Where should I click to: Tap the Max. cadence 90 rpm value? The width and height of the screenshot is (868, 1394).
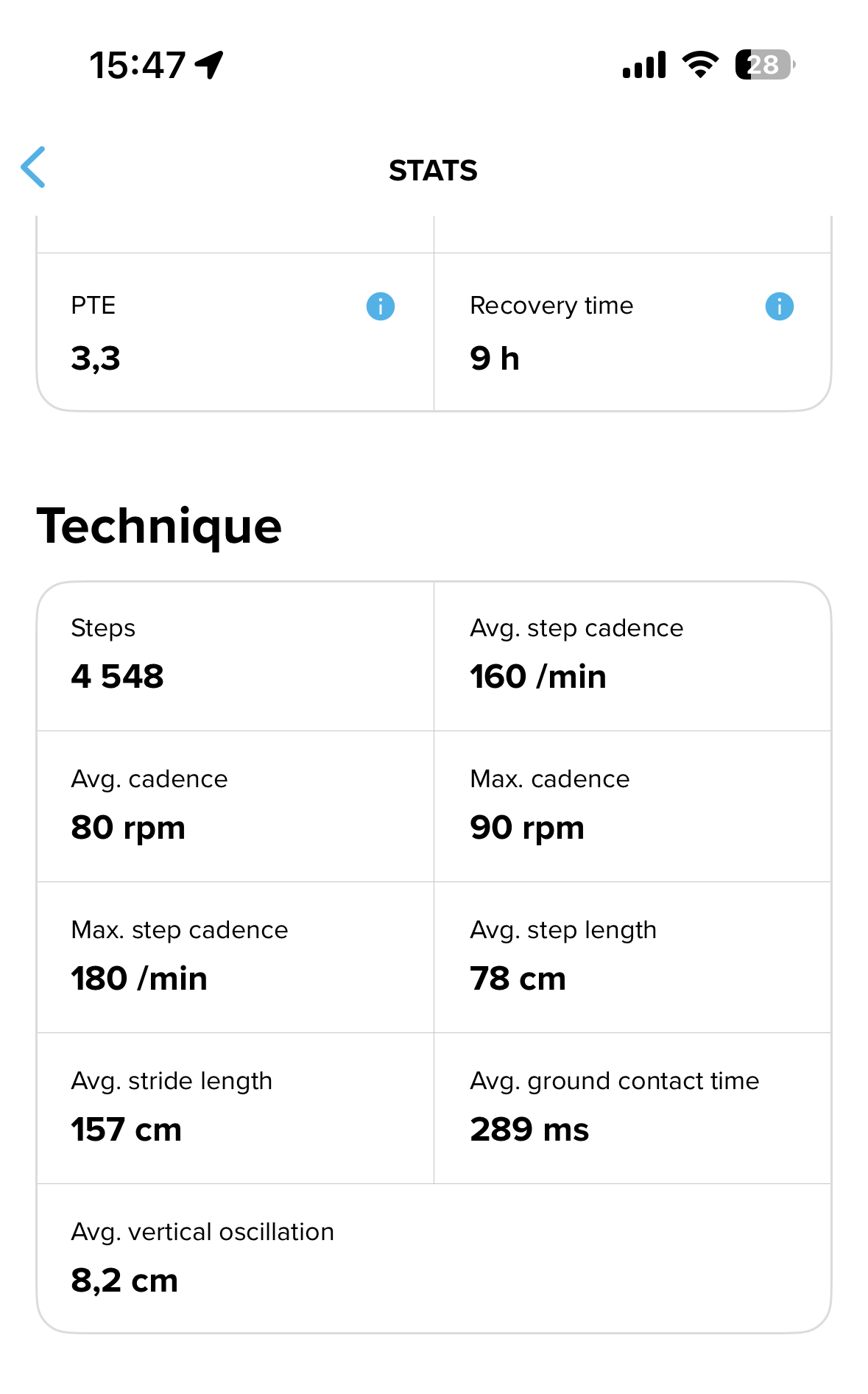[527, 828]
